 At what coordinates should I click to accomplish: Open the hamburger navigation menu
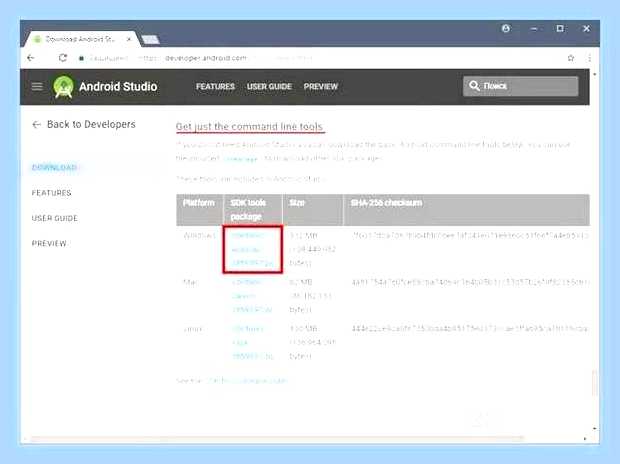37,86
